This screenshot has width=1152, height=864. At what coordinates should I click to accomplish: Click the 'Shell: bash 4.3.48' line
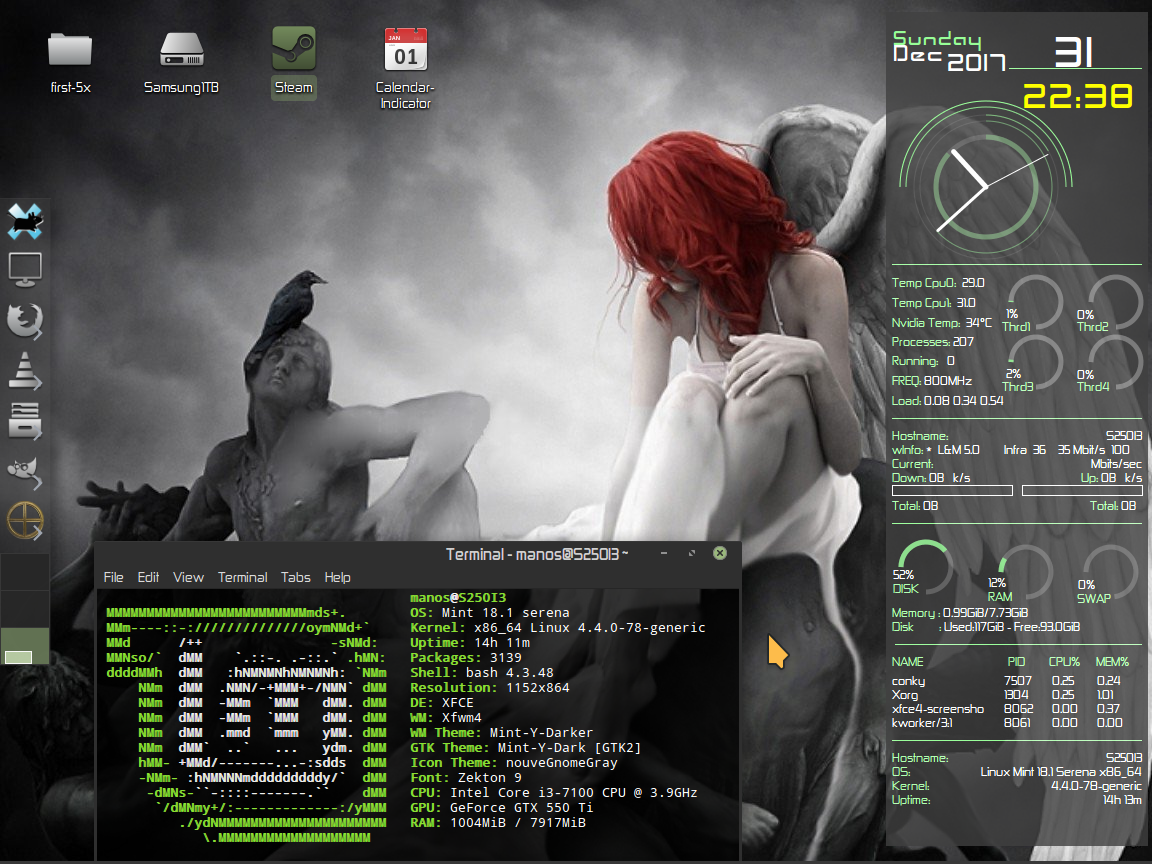pyautogui.click(x=482, y=673)
